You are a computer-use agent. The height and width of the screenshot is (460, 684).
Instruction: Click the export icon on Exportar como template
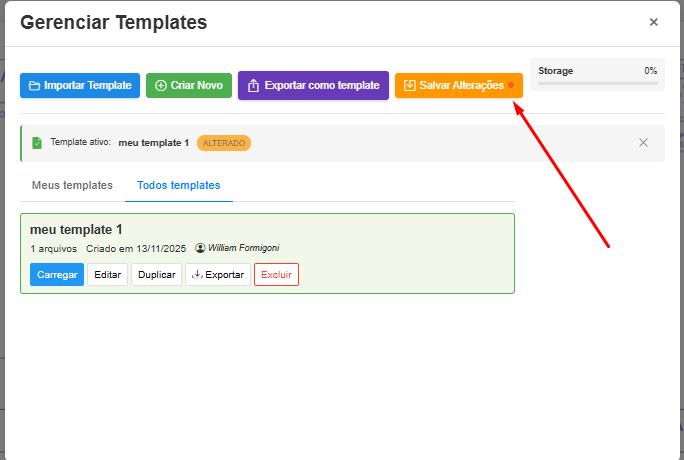[x=253, y=86]
